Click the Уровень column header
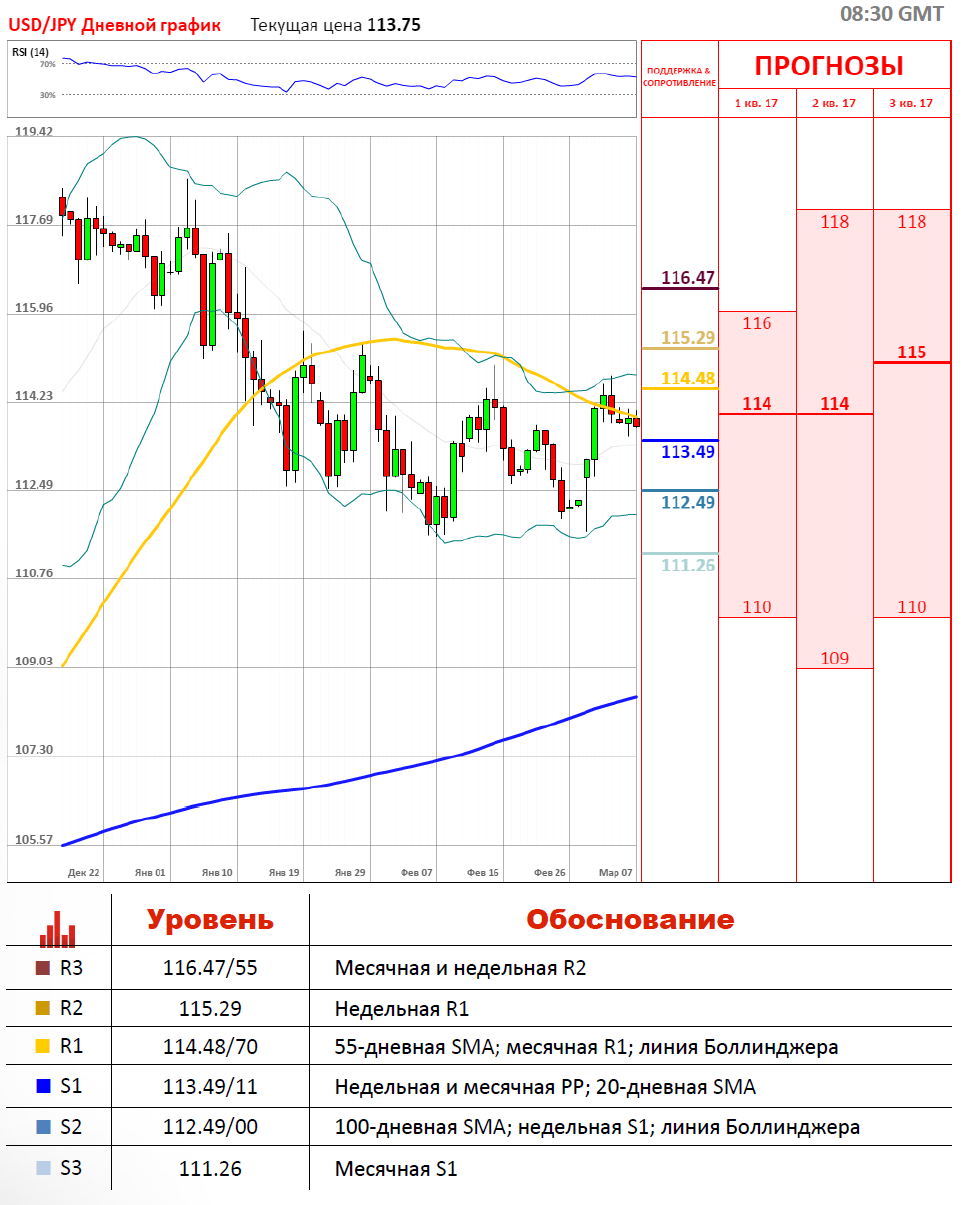Screen dimensions: 975x1205 coord(210,920)
